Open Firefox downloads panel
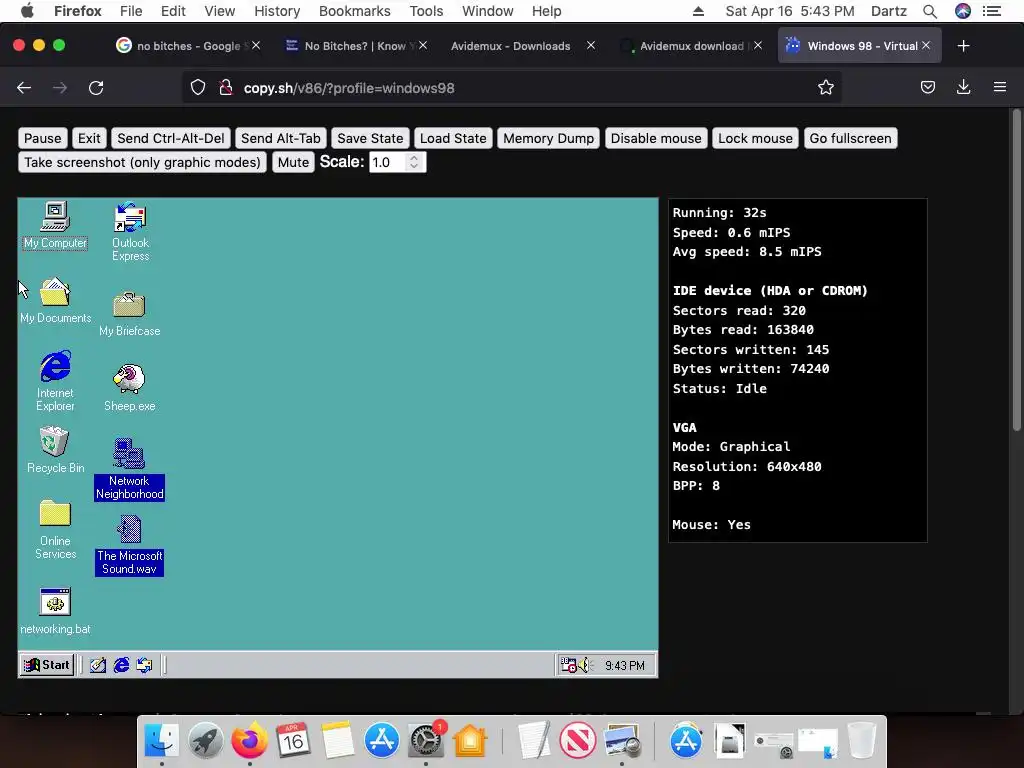Viewport: 1024px width, 768px height. [x=963, y=88]
